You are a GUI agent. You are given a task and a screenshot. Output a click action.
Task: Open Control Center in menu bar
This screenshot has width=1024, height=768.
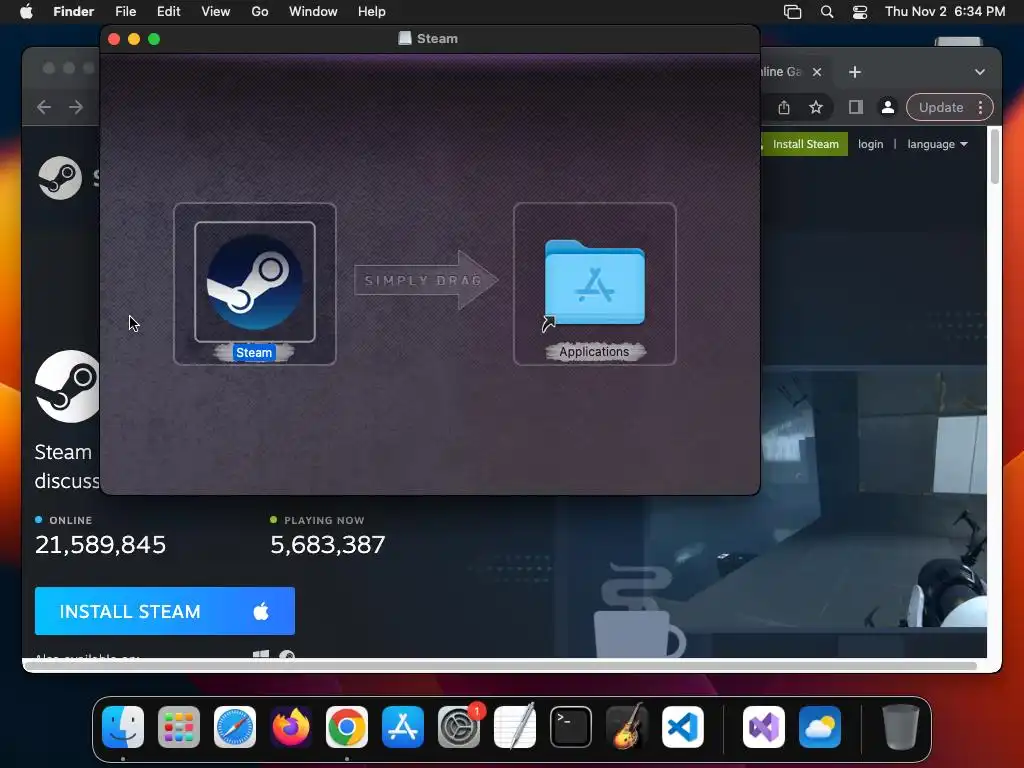(x=860, y=12)
